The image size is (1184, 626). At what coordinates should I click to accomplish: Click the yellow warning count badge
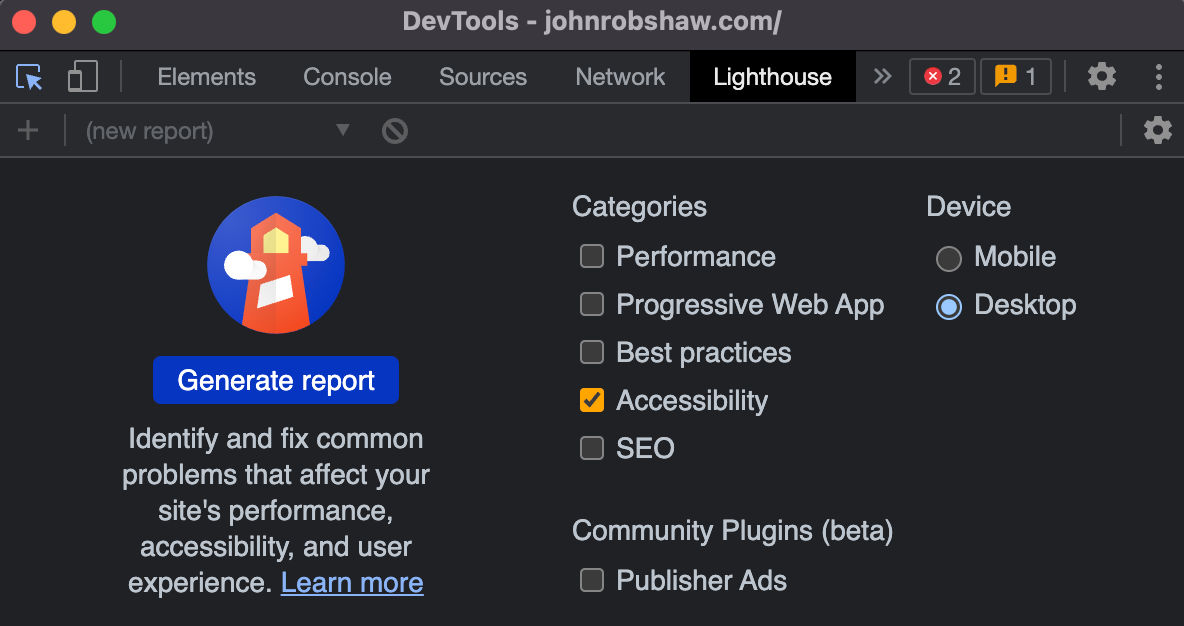(x=1015, y=77)
